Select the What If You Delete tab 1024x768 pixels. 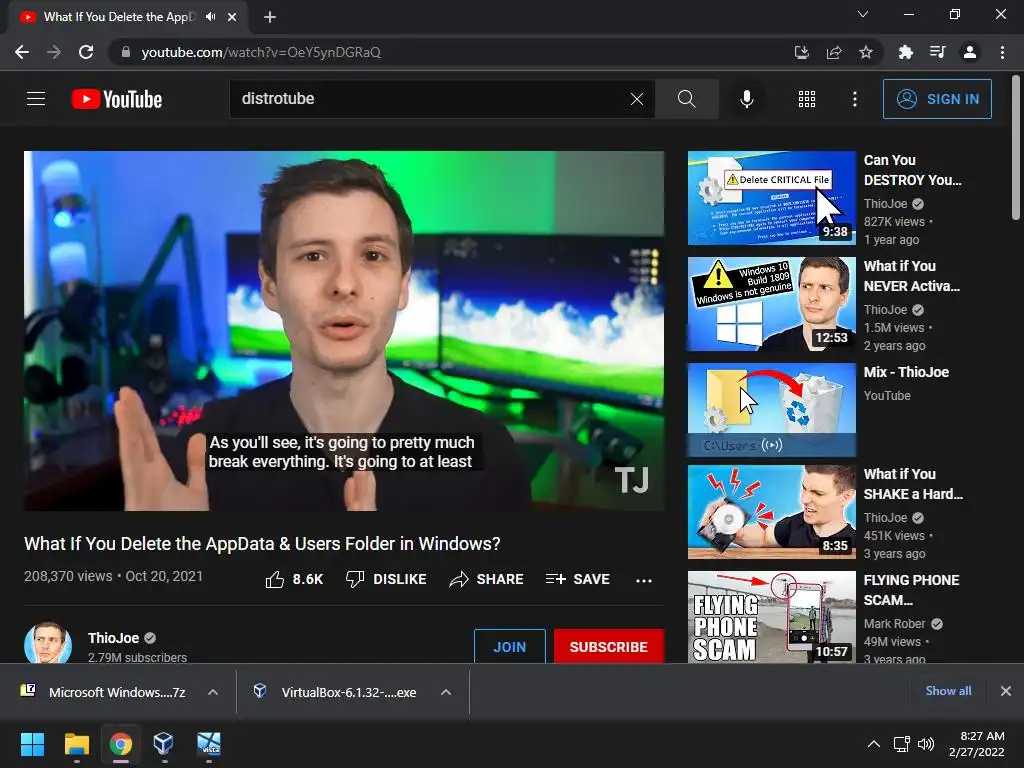pyautogui.click(x=119, y=17)
